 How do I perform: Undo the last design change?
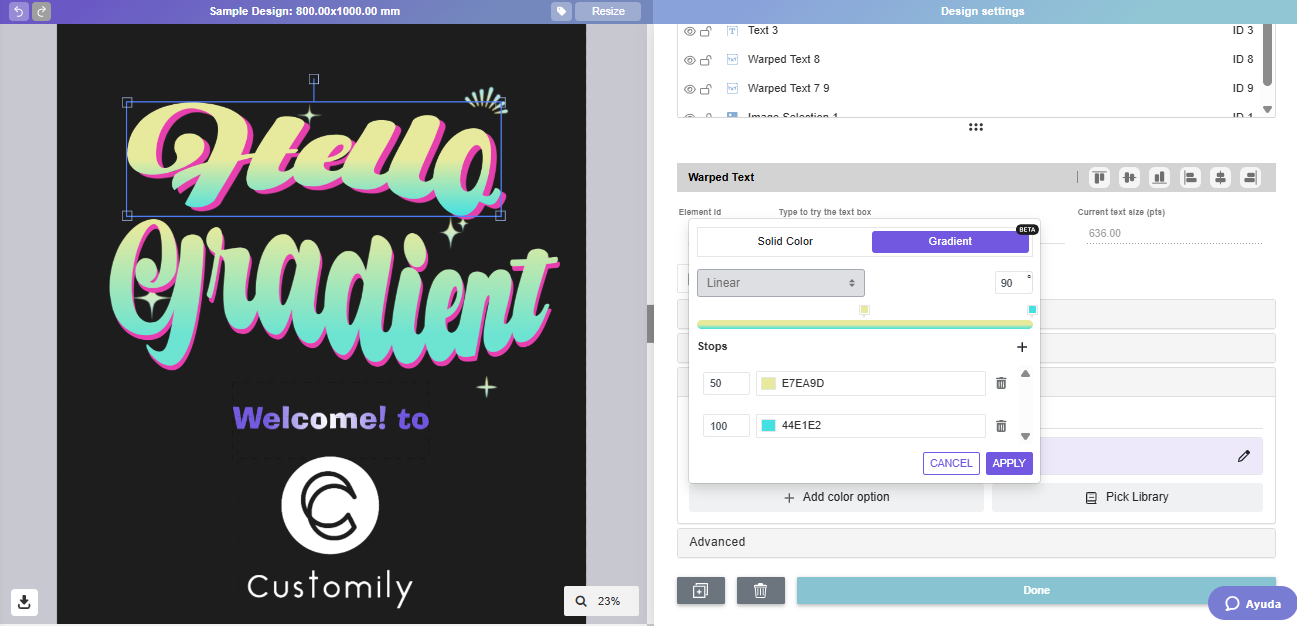18,11
